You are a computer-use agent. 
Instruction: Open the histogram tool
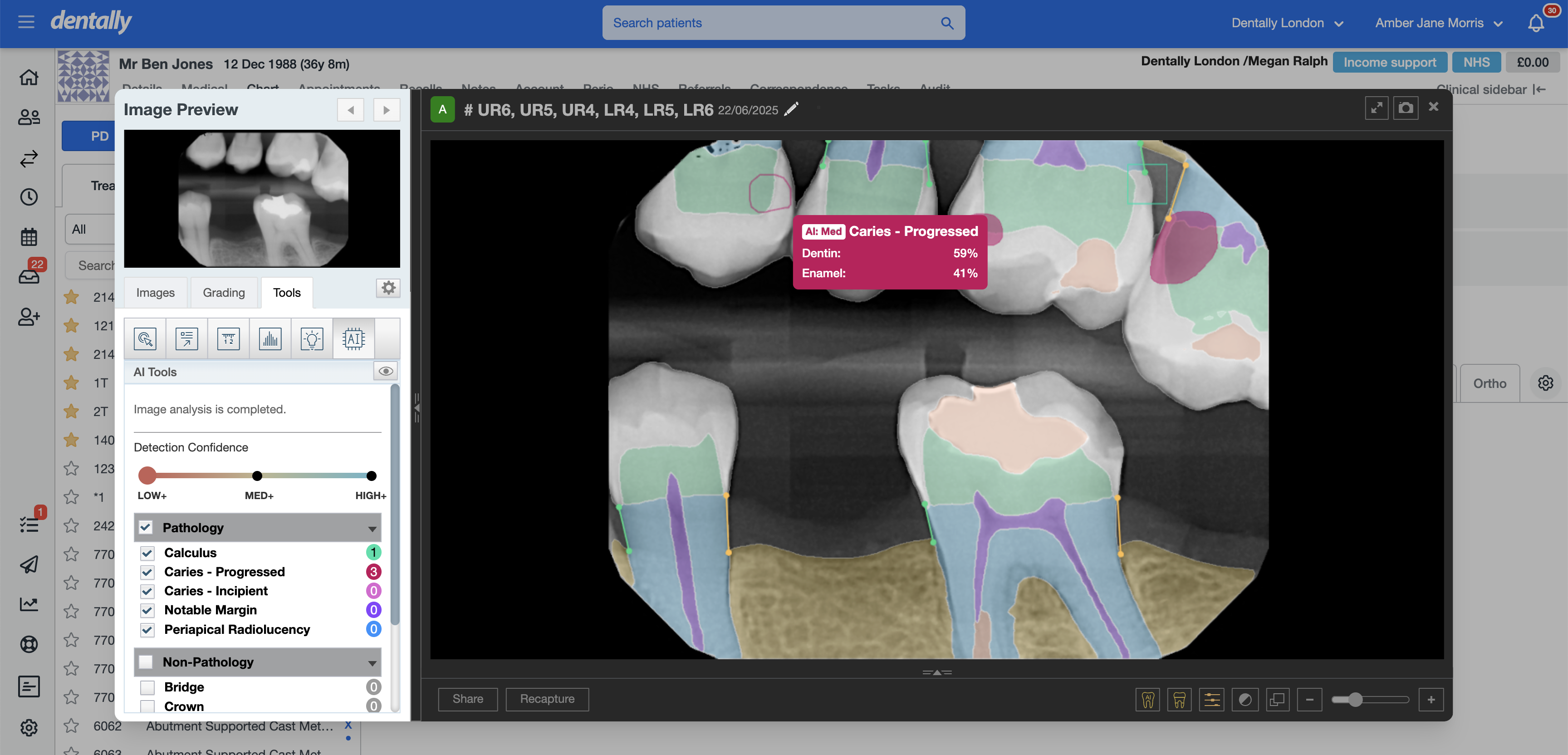click(269, 338)
